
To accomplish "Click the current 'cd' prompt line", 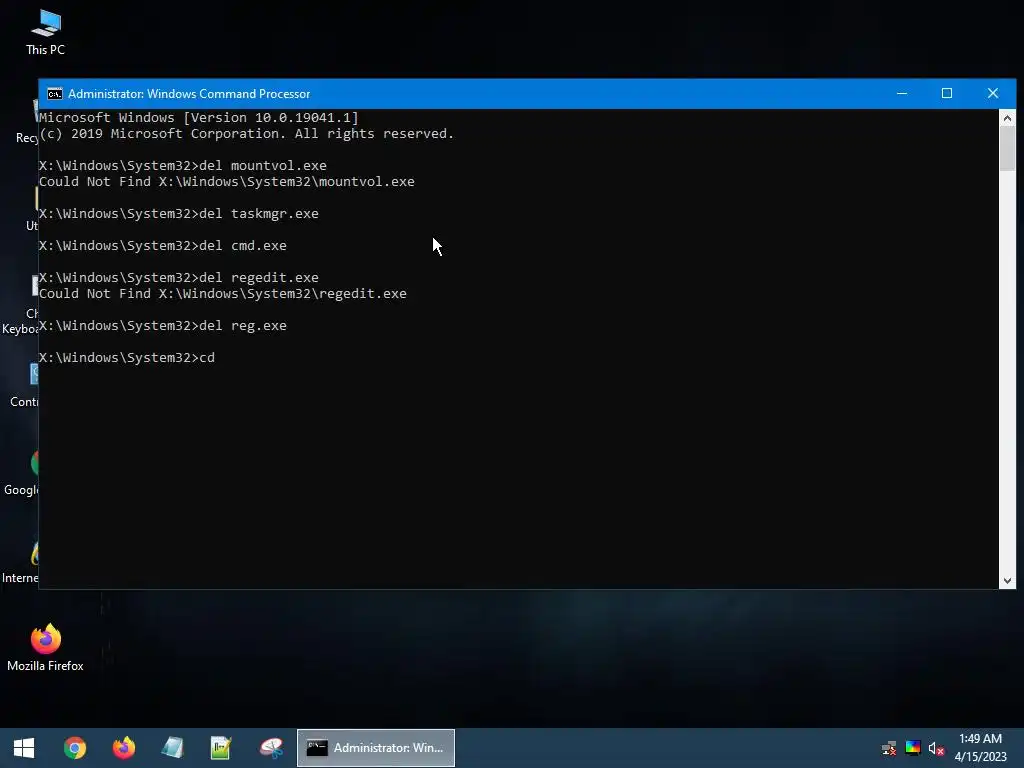I will [127, 358].
